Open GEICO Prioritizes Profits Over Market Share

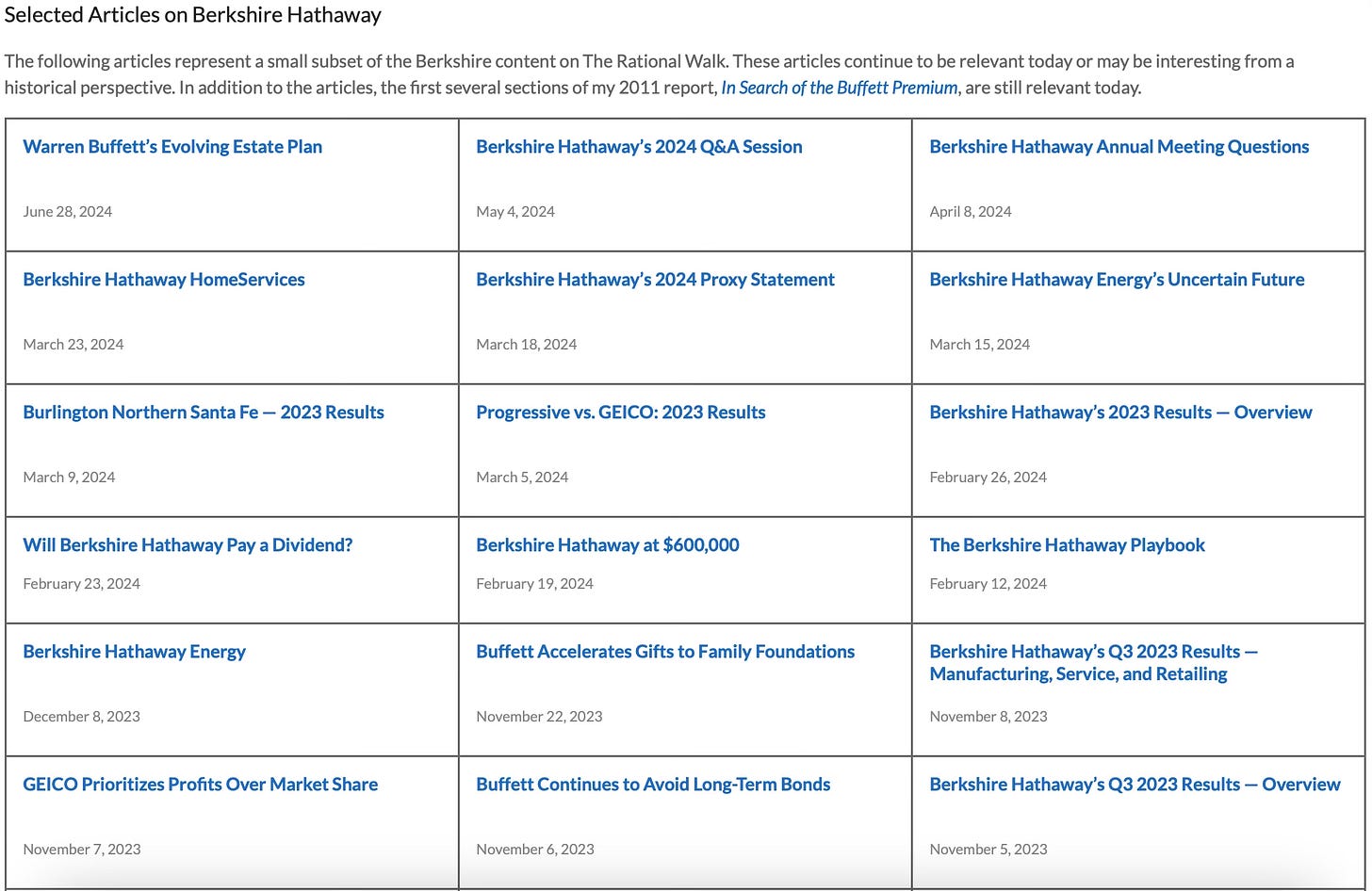(200, 785)
